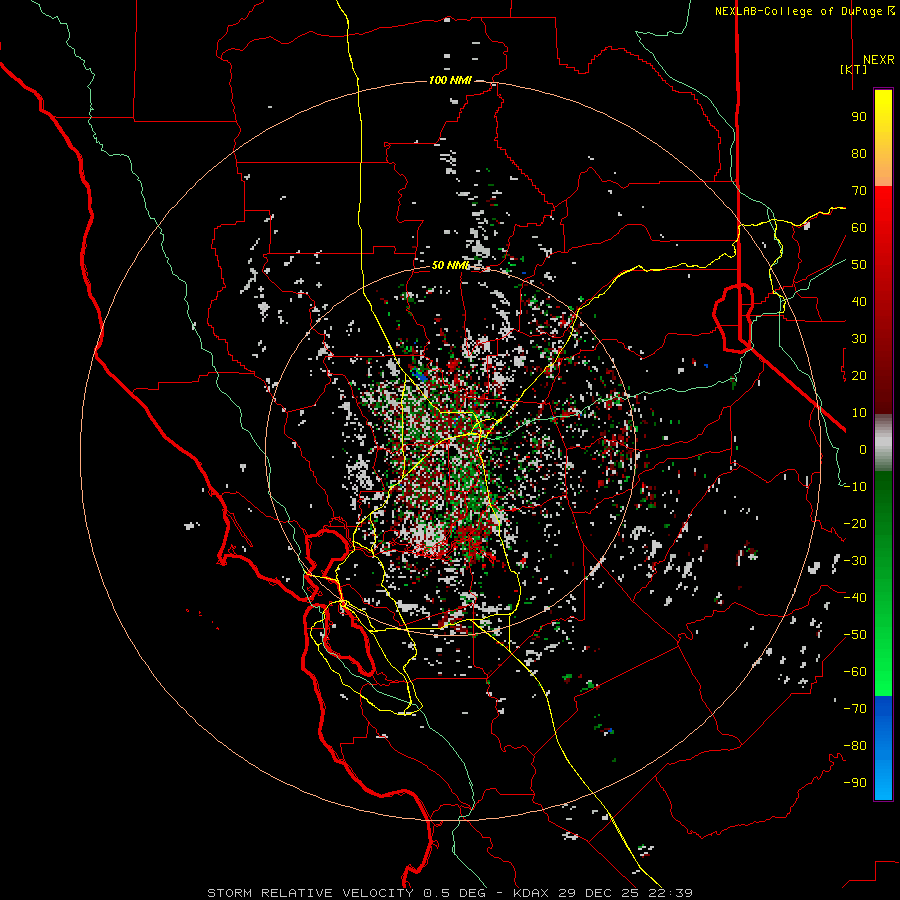Image resolution: width=900 pixels, height=900 pixels.
Task: Click the 50 NMI range ring label
Action: pyautogui.click(x=450, y=265)
